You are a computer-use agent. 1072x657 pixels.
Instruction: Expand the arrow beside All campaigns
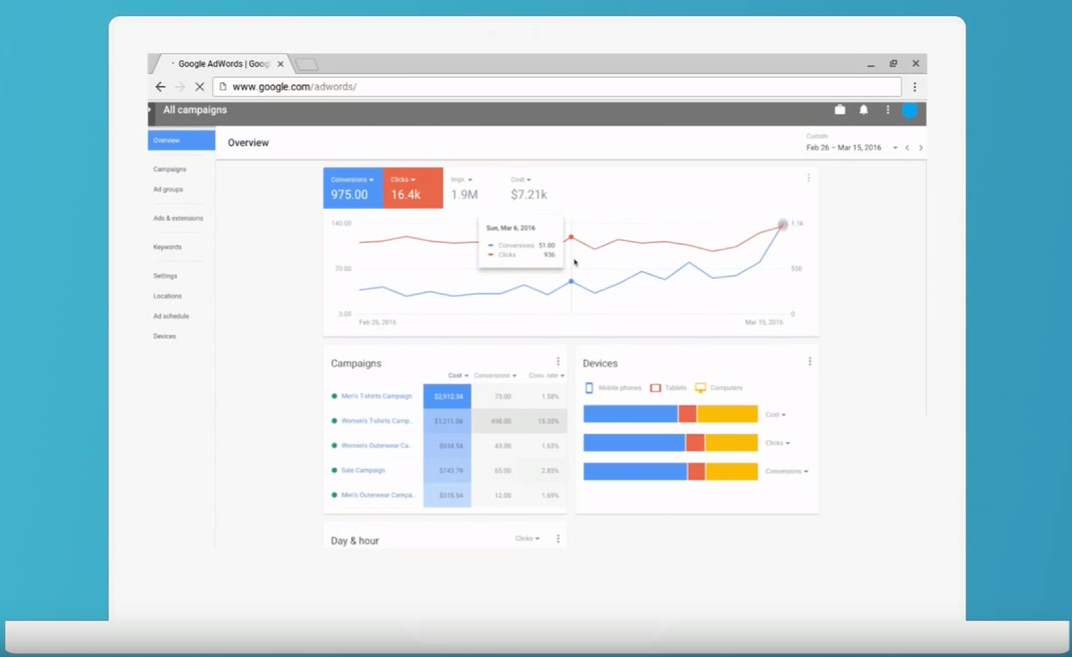tap(150, 109)
